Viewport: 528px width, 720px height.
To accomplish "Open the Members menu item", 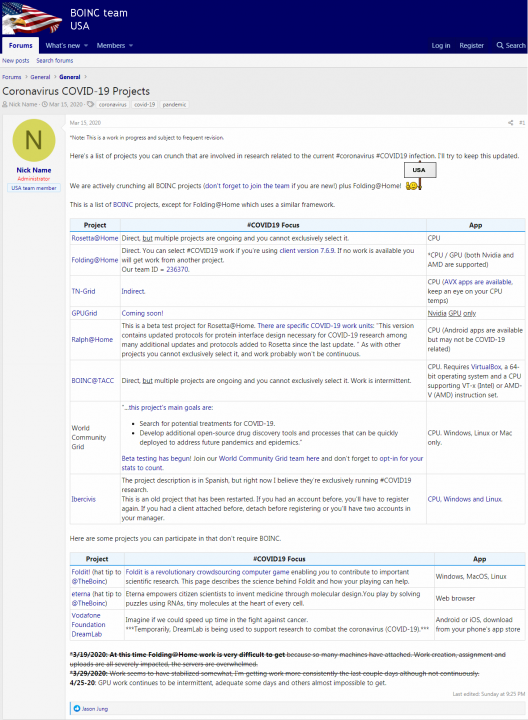I will 111,45.
